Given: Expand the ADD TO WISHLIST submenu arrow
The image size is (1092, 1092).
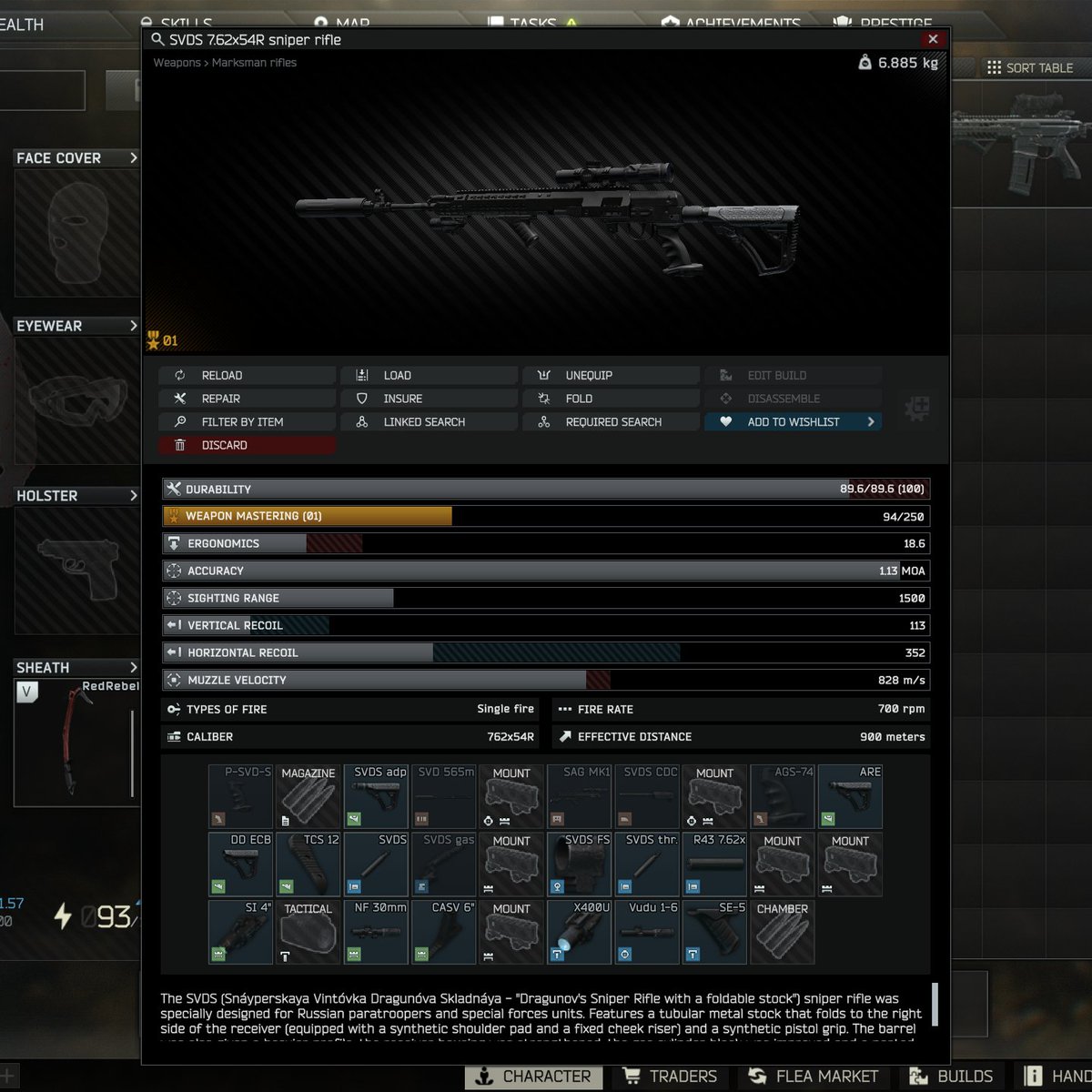Looking at the screenshot, I should pos(871,421).
